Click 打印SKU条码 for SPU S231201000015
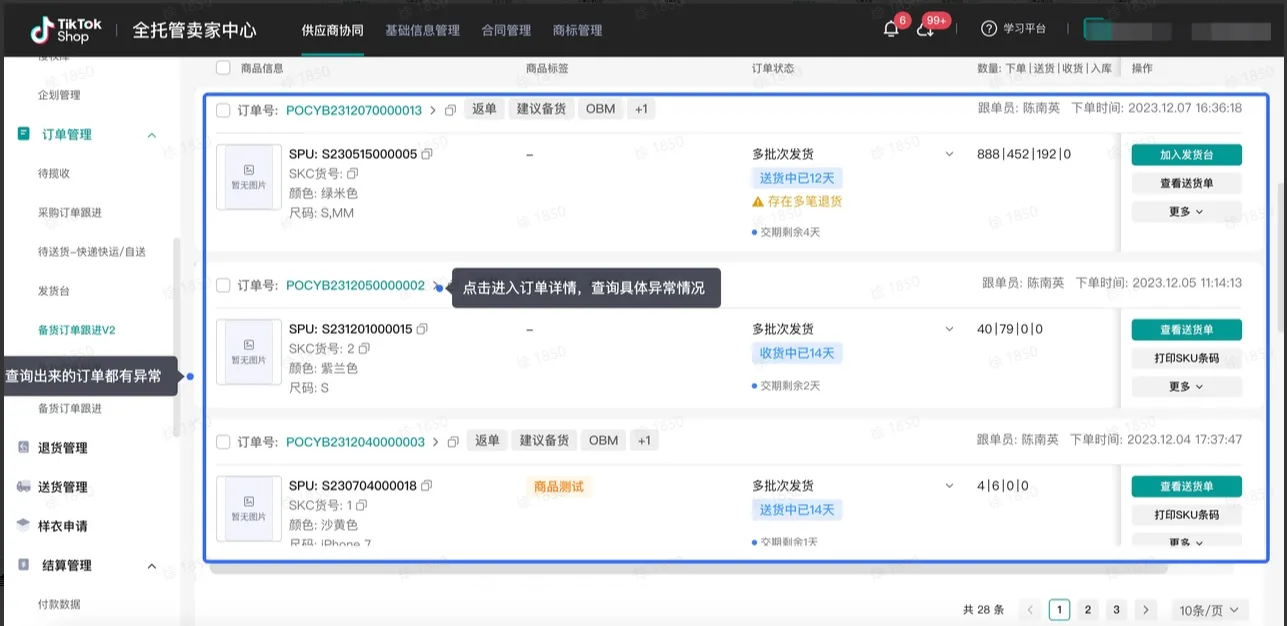The height and width of the screenshot is (626, 1287). [1186, 358]
